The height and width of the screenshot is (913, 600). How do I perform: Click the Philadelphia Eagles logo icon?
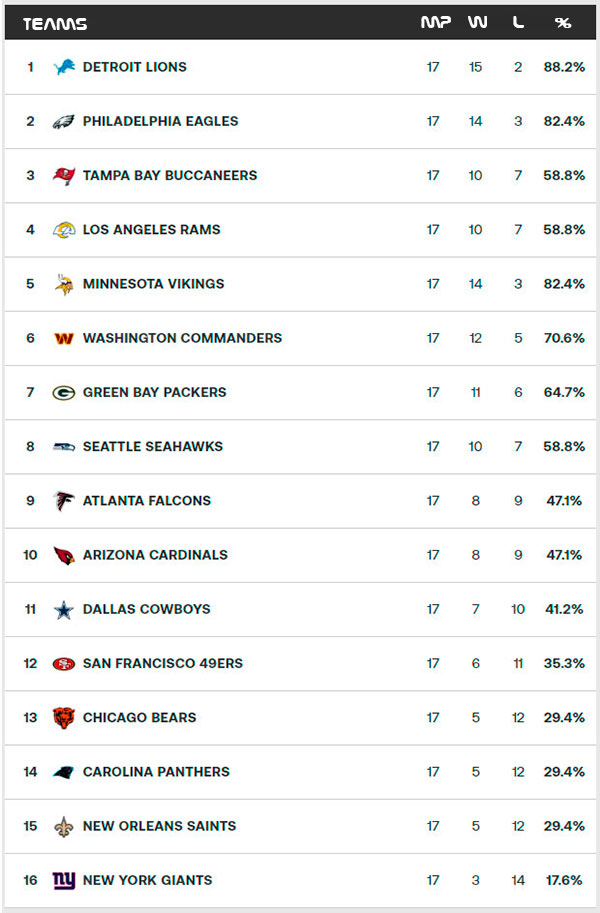[64, 122]
